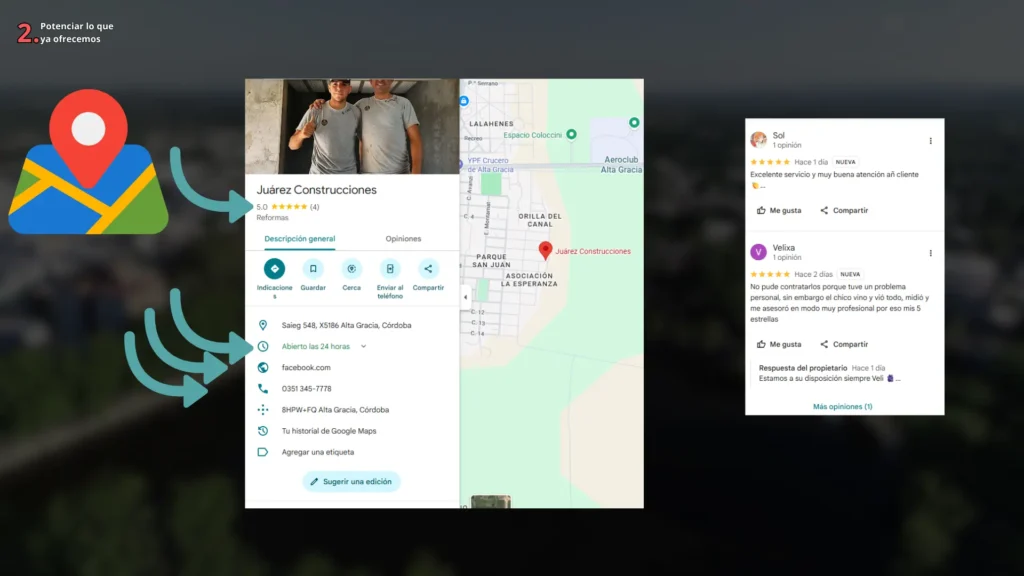Click the Juárez Construcciones business photo
Screen dimensions: 1024x576
(352, 126)
